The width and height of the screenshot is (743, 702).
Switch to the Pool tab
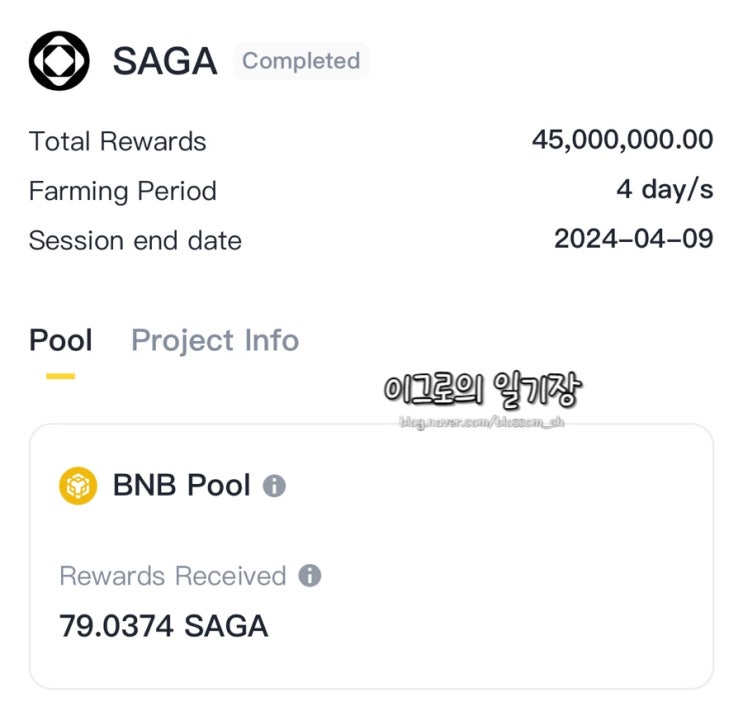coord(60,340)
